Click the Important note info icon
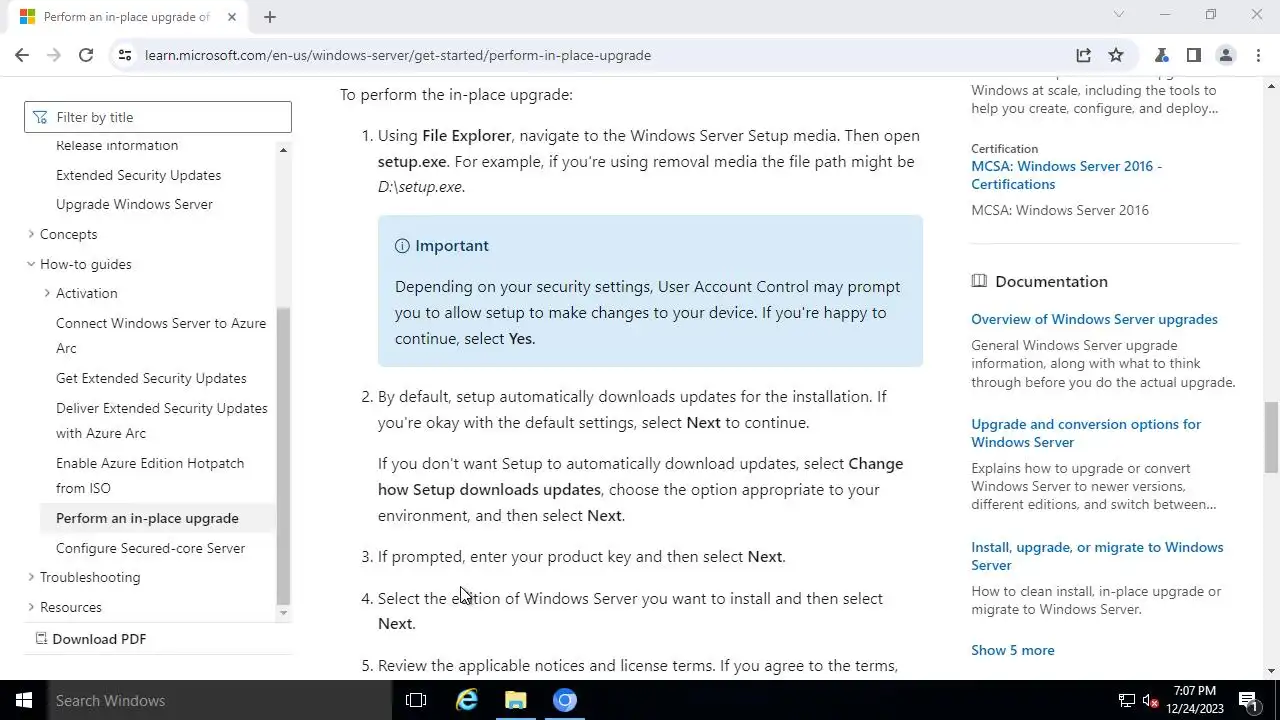Viewport: 1280px width, 720px height. (x=402, y=246)
